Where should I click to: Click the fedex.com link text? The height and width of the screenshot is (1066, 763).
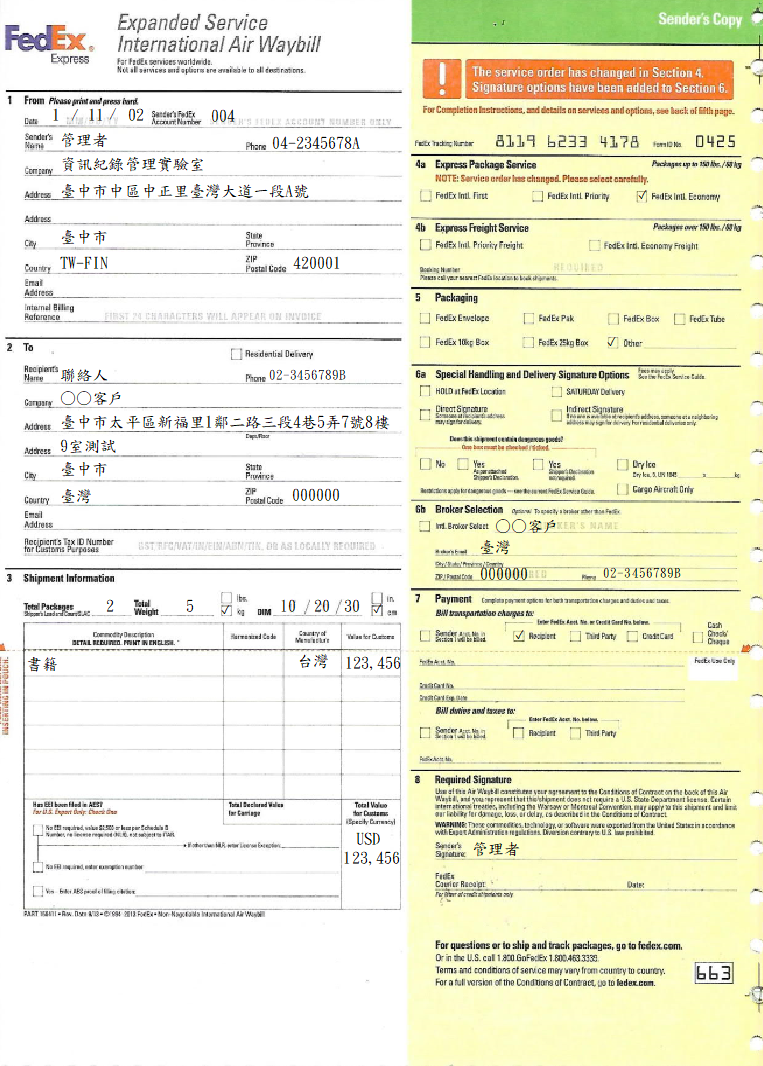660,946
